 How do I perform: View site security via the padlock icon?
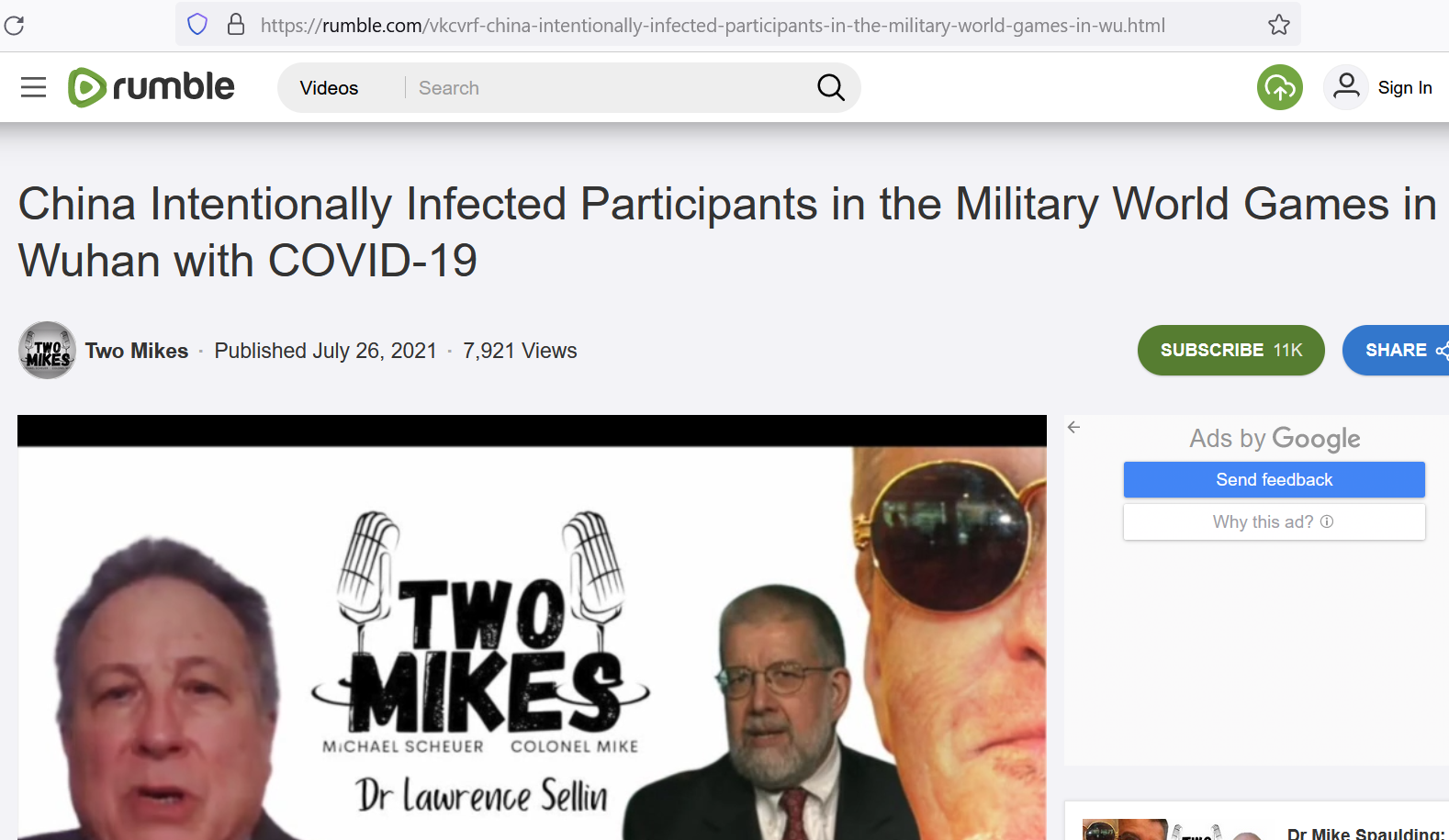[236, 25]
